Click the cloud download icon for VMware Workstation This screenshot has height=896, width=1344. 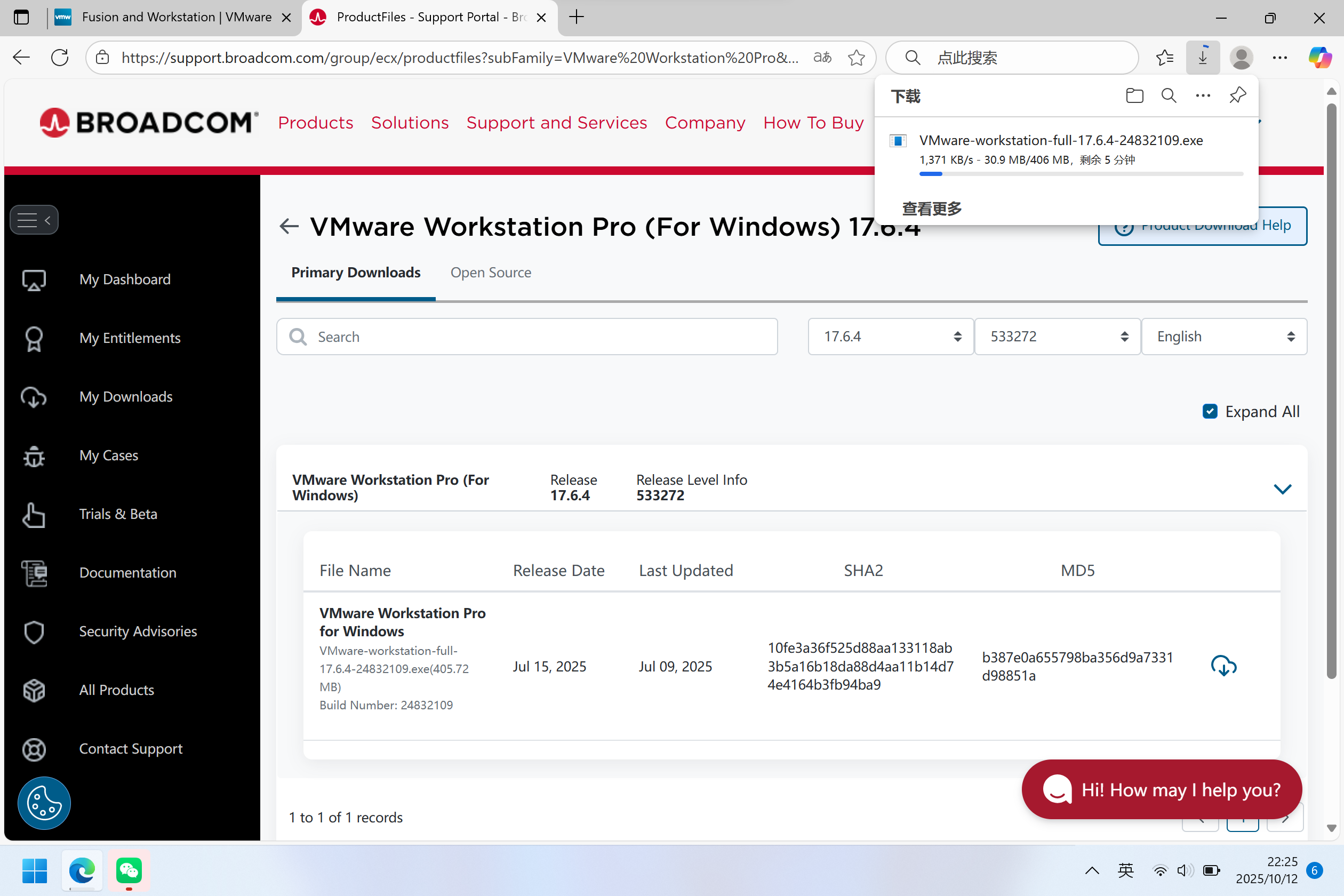(1223, 666)
